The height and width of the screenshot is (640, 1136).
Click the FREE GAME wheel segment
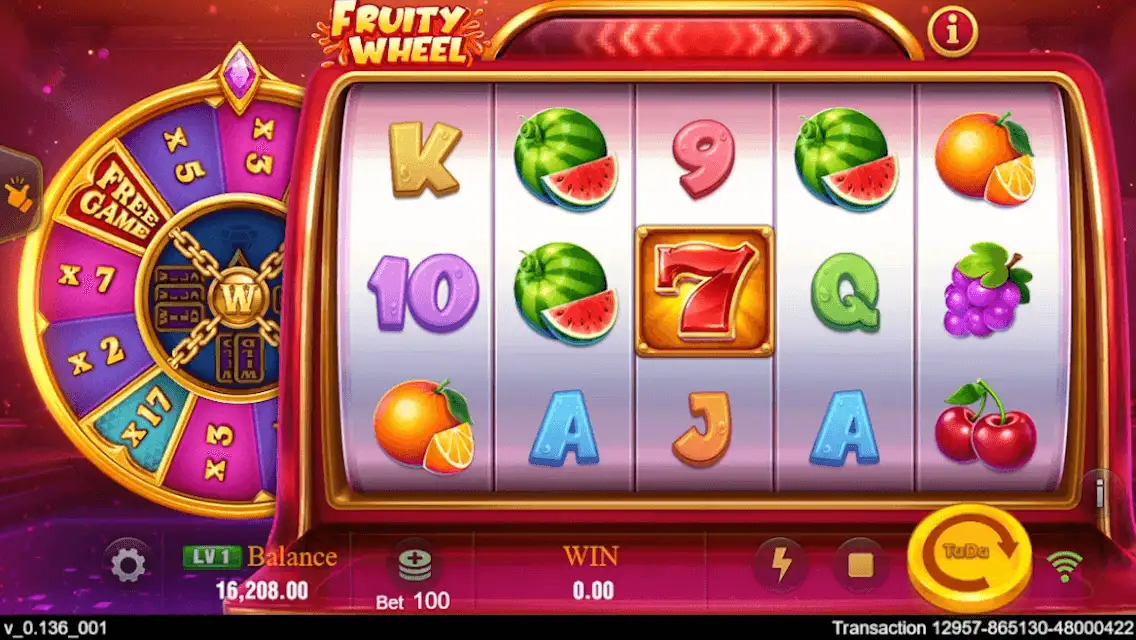tap(117, 201)
